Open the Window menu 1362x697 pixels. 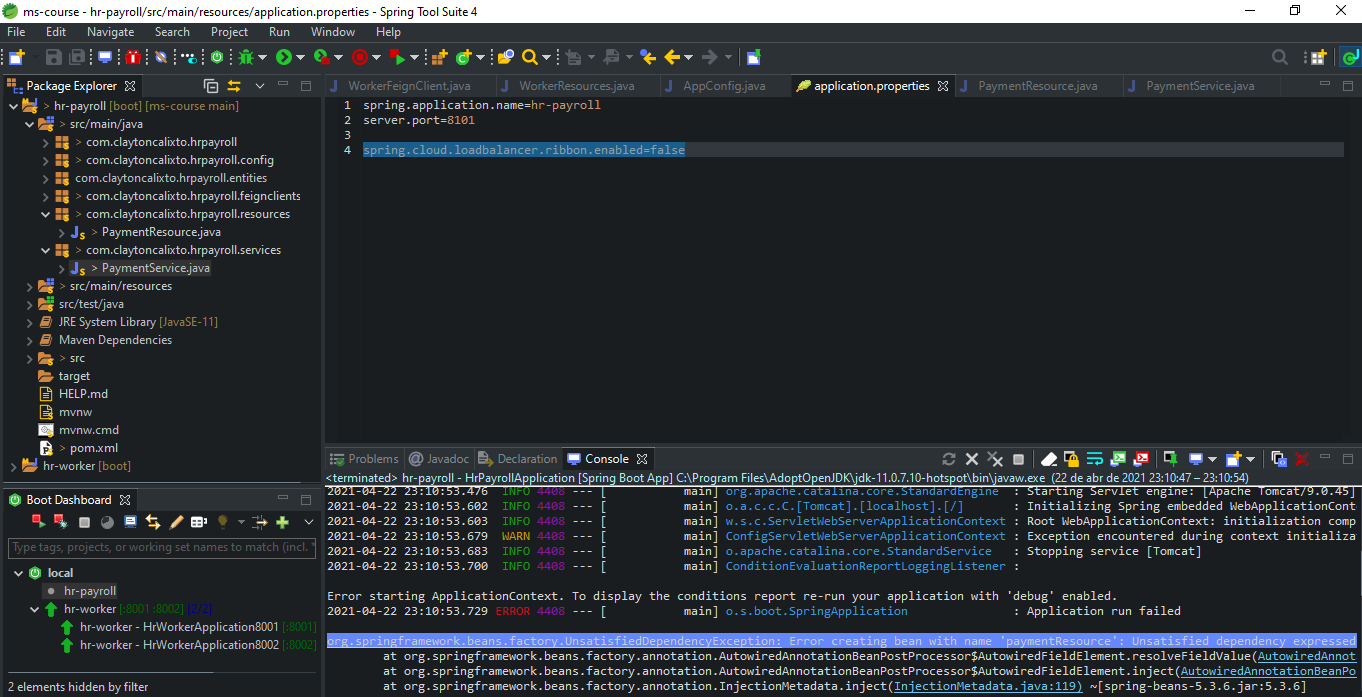click(x=332, y=32)
